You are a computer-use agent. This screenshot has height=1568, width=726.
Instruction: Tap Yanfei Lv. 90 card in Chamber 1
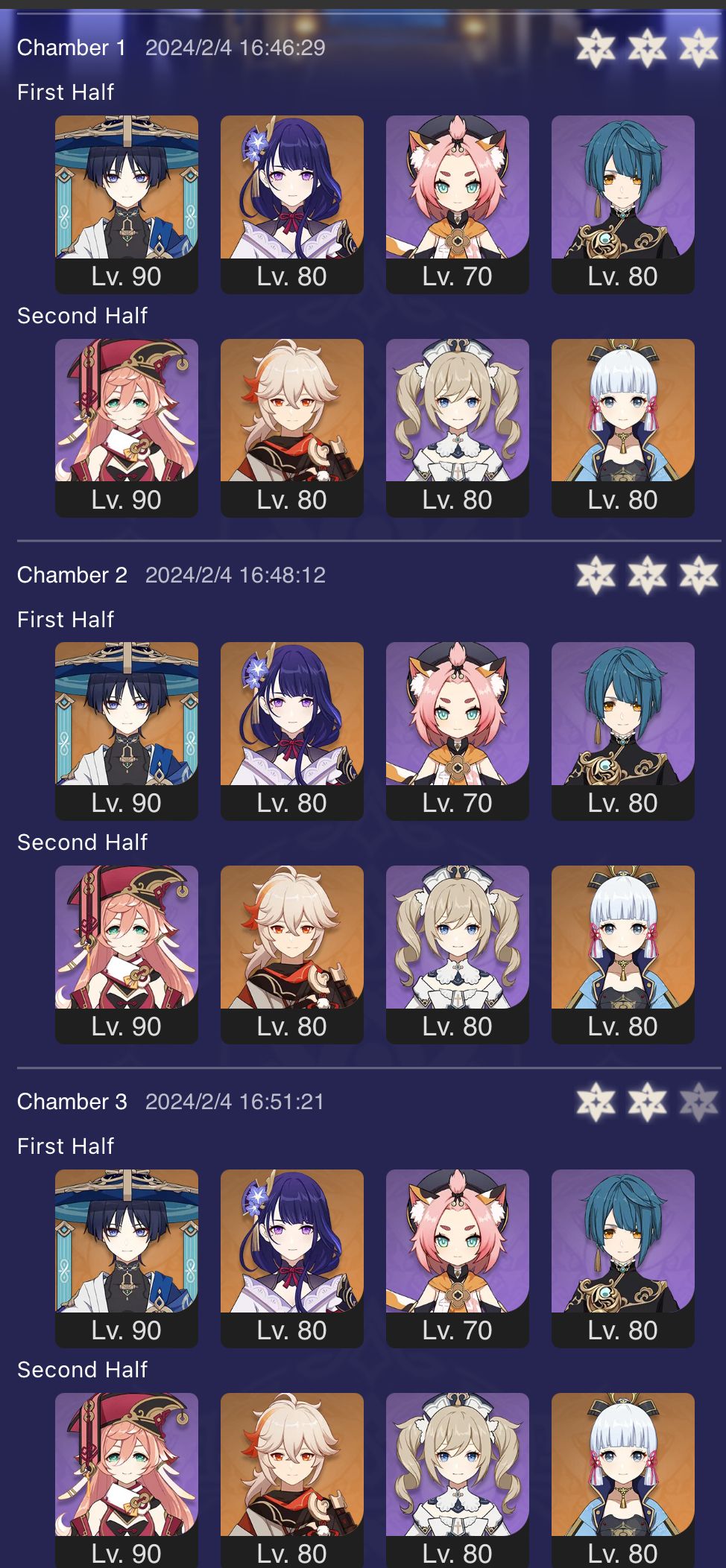[x=127, y=428]
